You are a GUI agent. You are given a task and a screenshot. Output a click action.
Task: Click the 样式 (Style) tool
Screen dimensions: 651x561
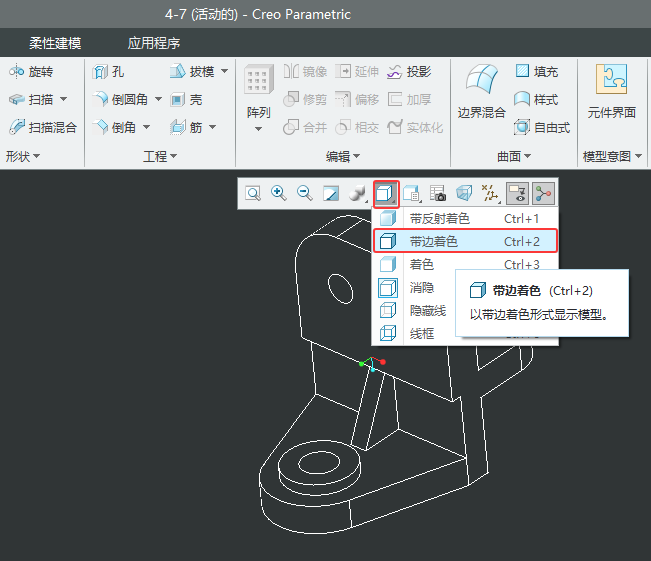pyautogui.click(x=536, y=99)
